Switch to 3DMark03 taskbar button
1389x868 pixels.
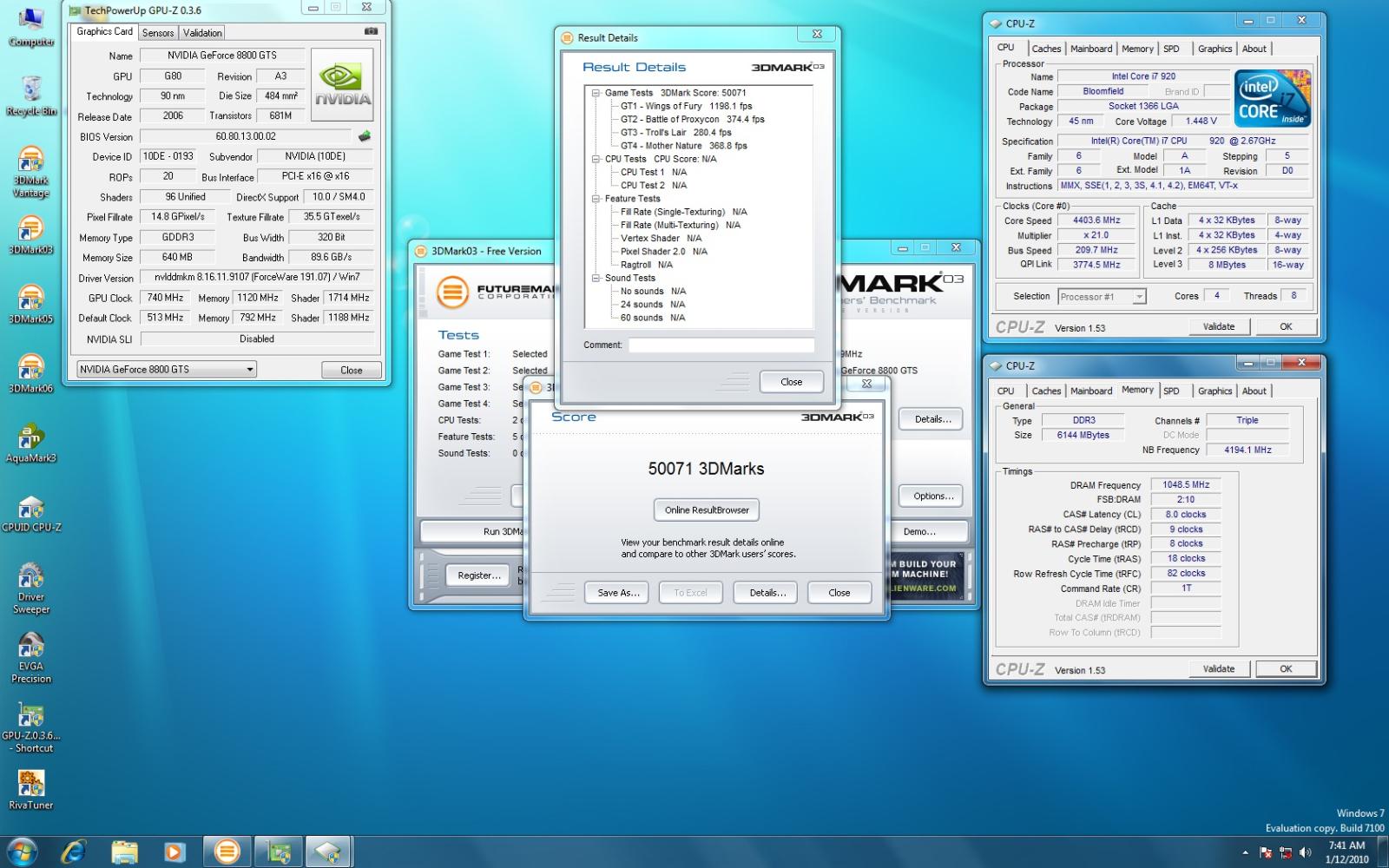coord(227,852)
